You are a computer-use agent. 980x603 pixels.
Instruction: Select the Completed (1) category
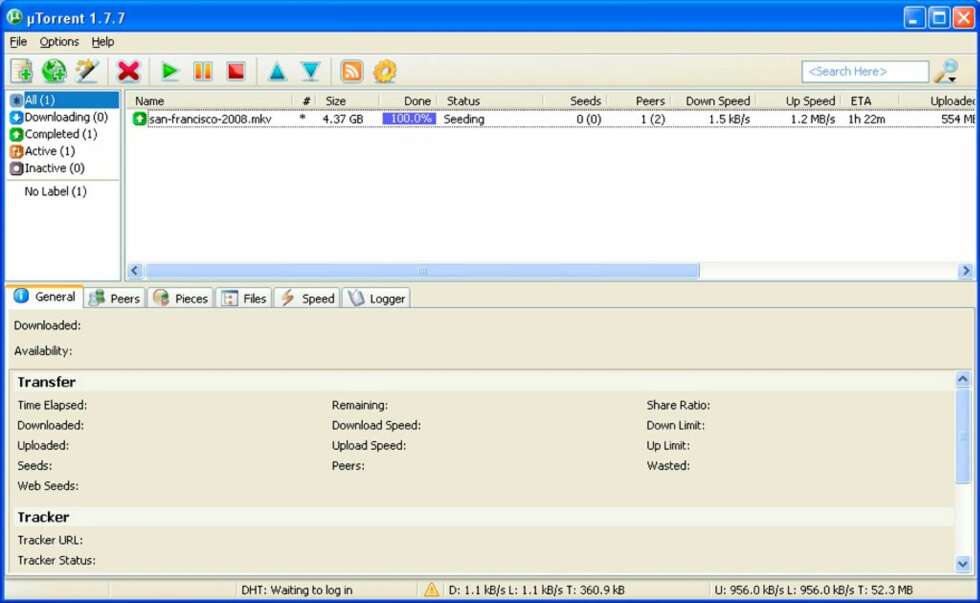54,134
